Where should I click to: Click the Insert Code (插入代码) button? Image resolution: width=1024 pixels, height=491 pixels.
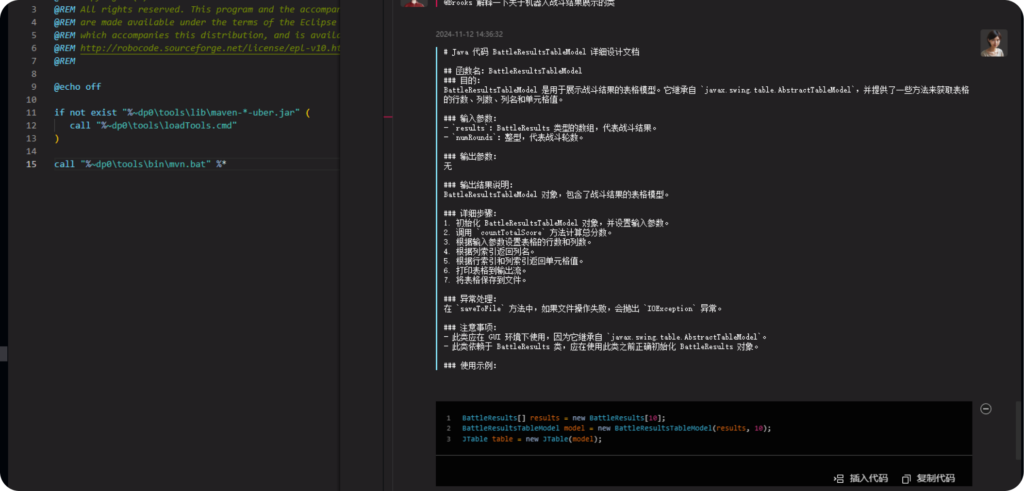tap(861, 478)
